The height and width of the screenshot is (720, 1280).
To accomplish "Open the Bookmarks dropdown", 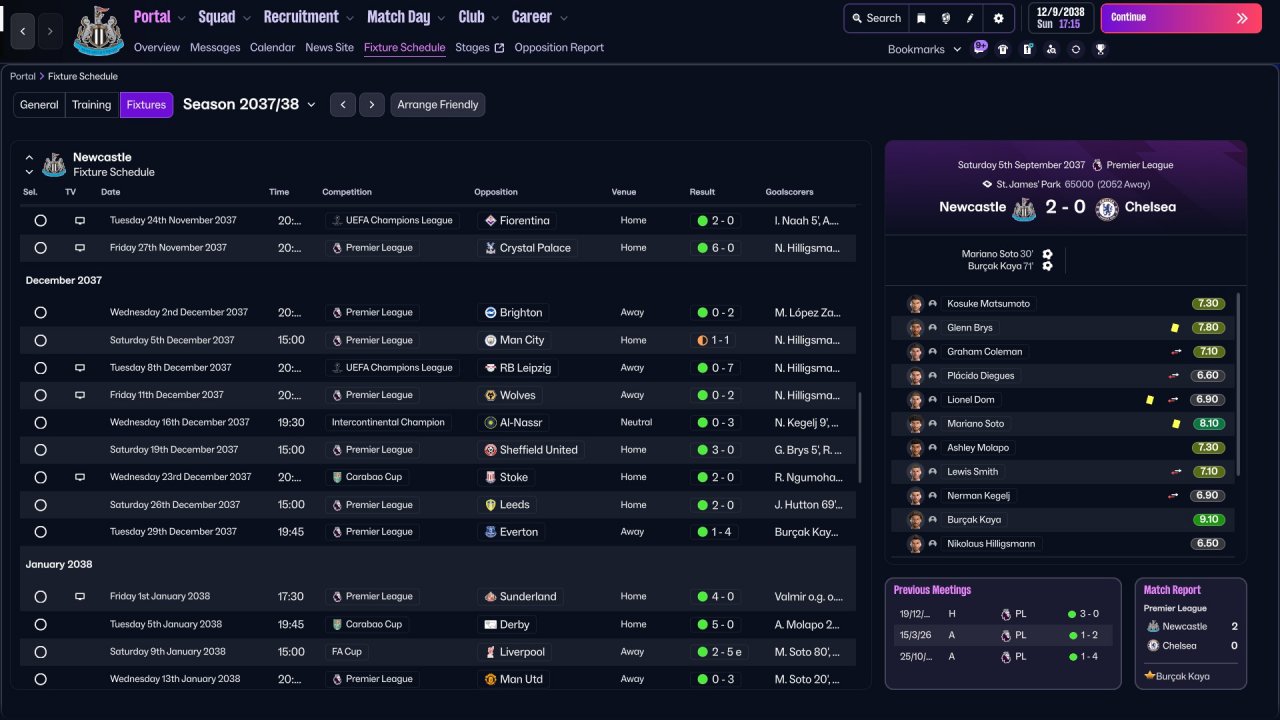I will coord(924,49).
